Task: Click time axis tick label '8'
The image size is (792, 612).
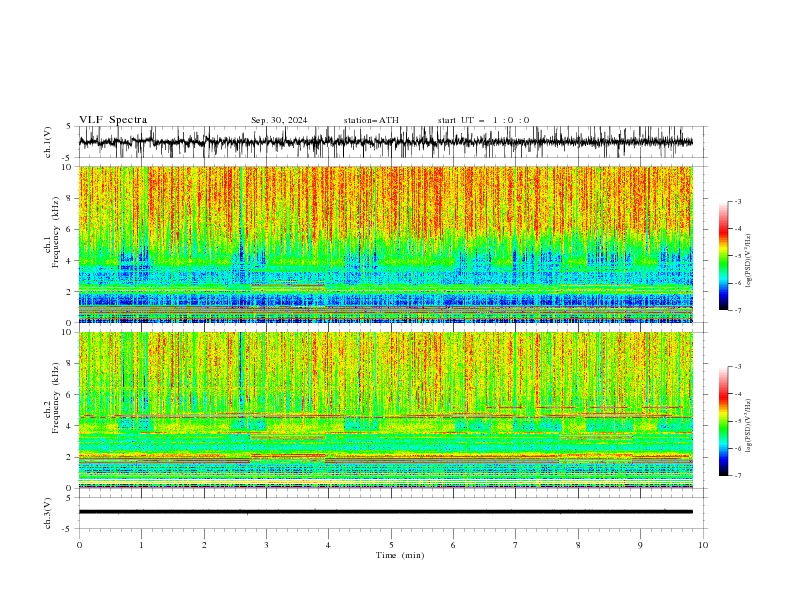Action: (578, 545)
